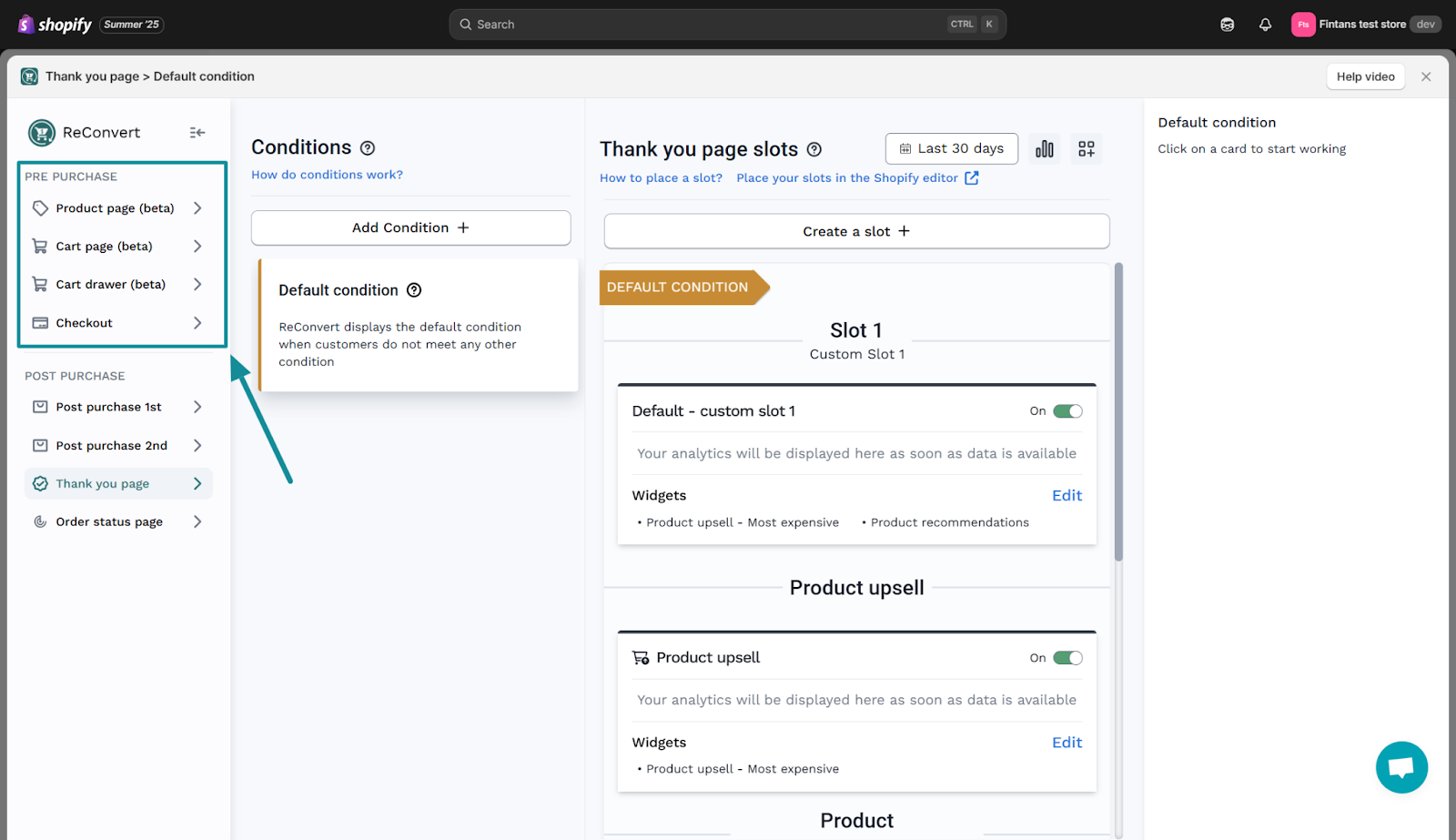The image size is (1456, 840).
Task: Open 'How do conditions work?' link
Action: (327, 175)
